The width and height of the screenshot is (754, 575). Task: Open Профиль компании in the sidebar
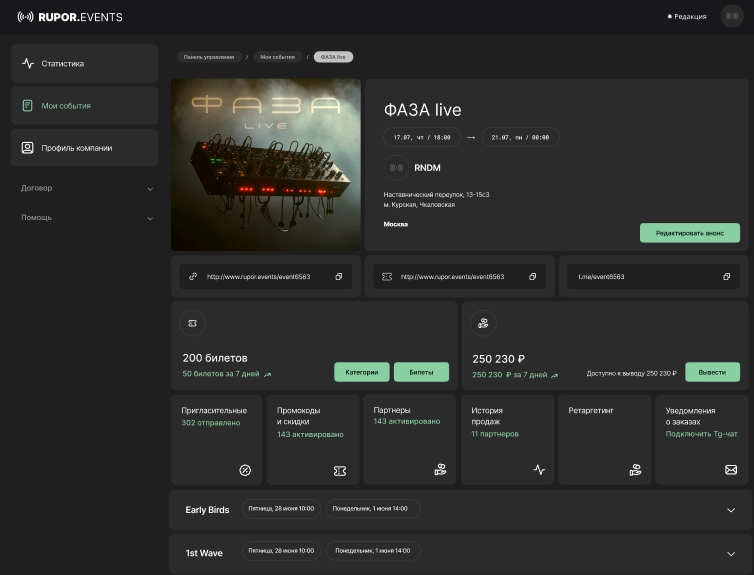tap(84, 148)
